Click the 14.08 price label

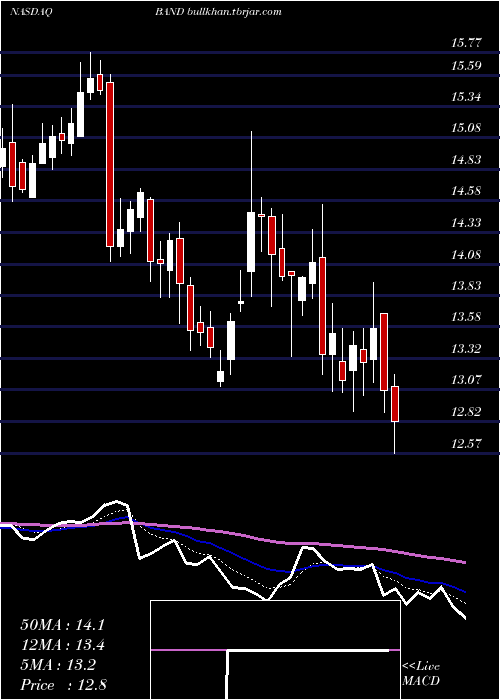coord(467,255)
